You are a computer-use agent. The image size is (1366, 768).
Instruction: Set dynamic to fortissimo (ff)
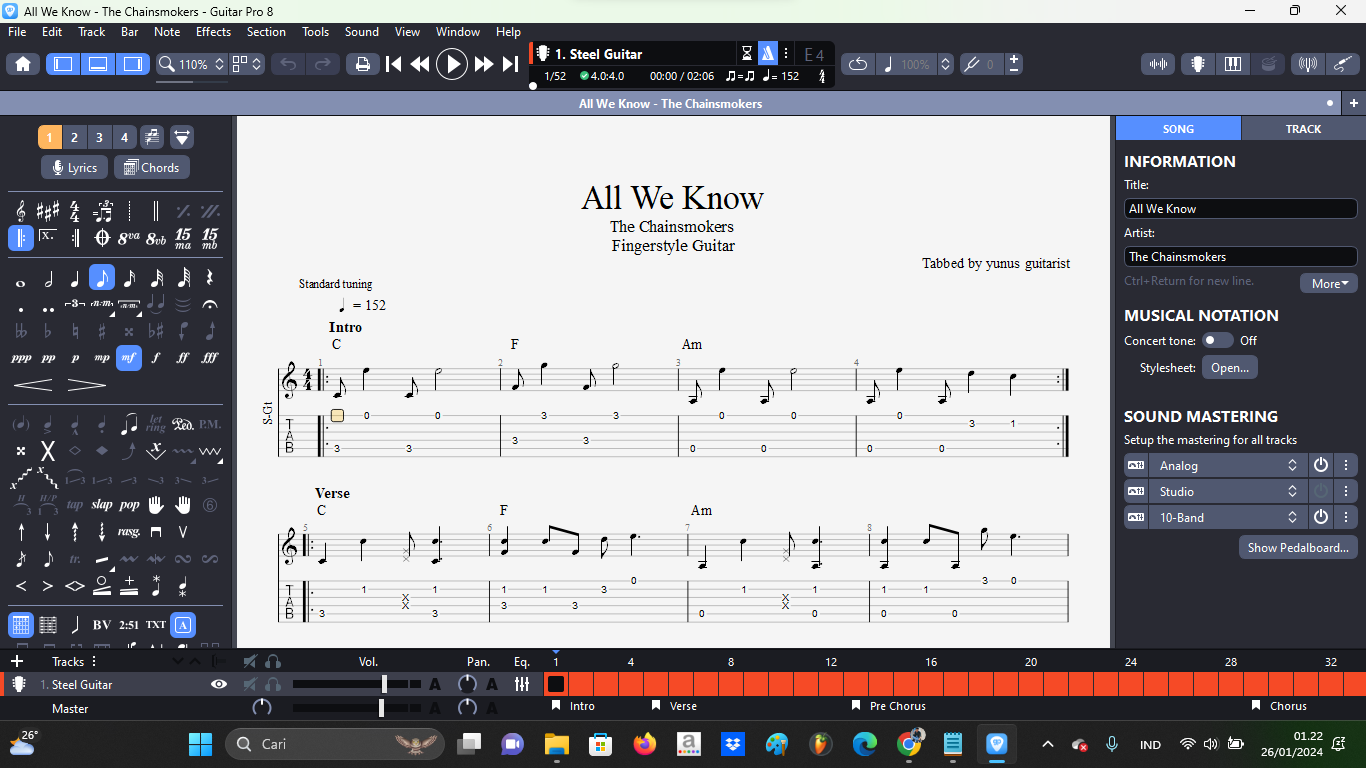[x=183, y=357]
